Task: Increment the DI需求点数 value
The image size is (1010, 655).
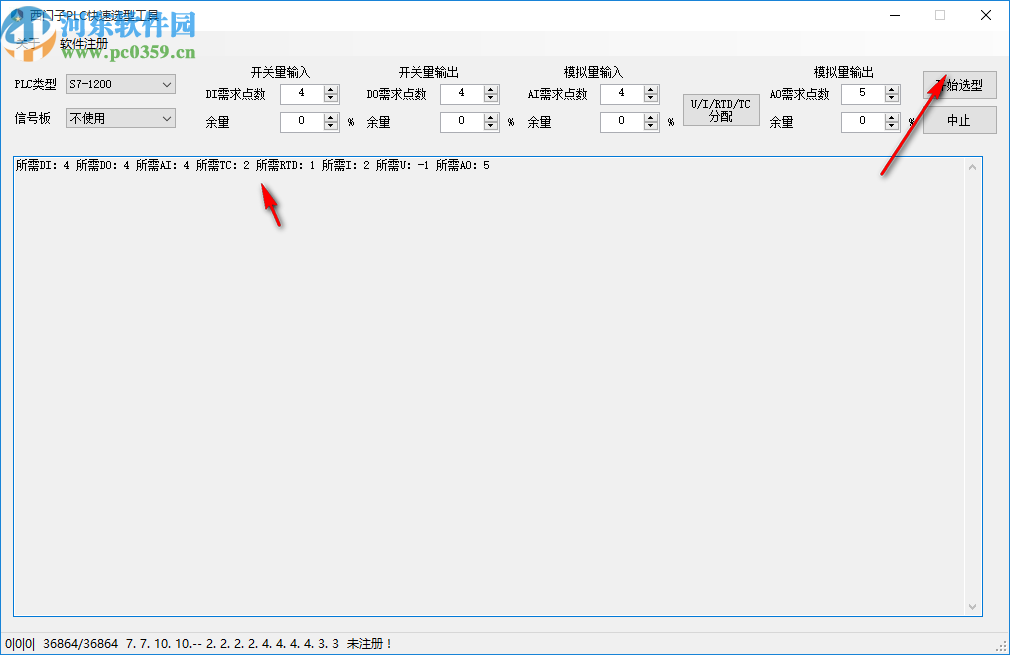Action: pyautogui.click(x=330, y=89)
